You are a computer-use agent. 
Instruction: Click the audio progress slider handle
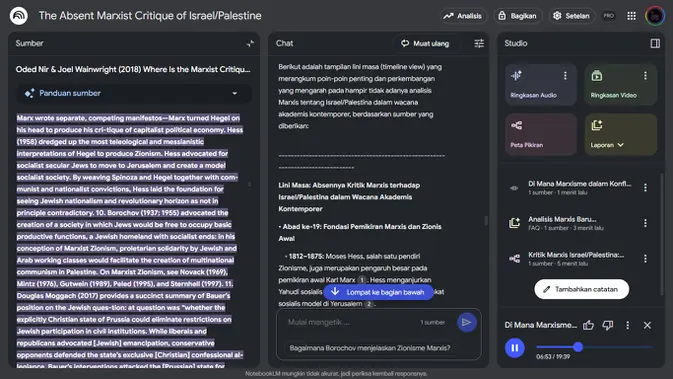(x=578, y=347)
